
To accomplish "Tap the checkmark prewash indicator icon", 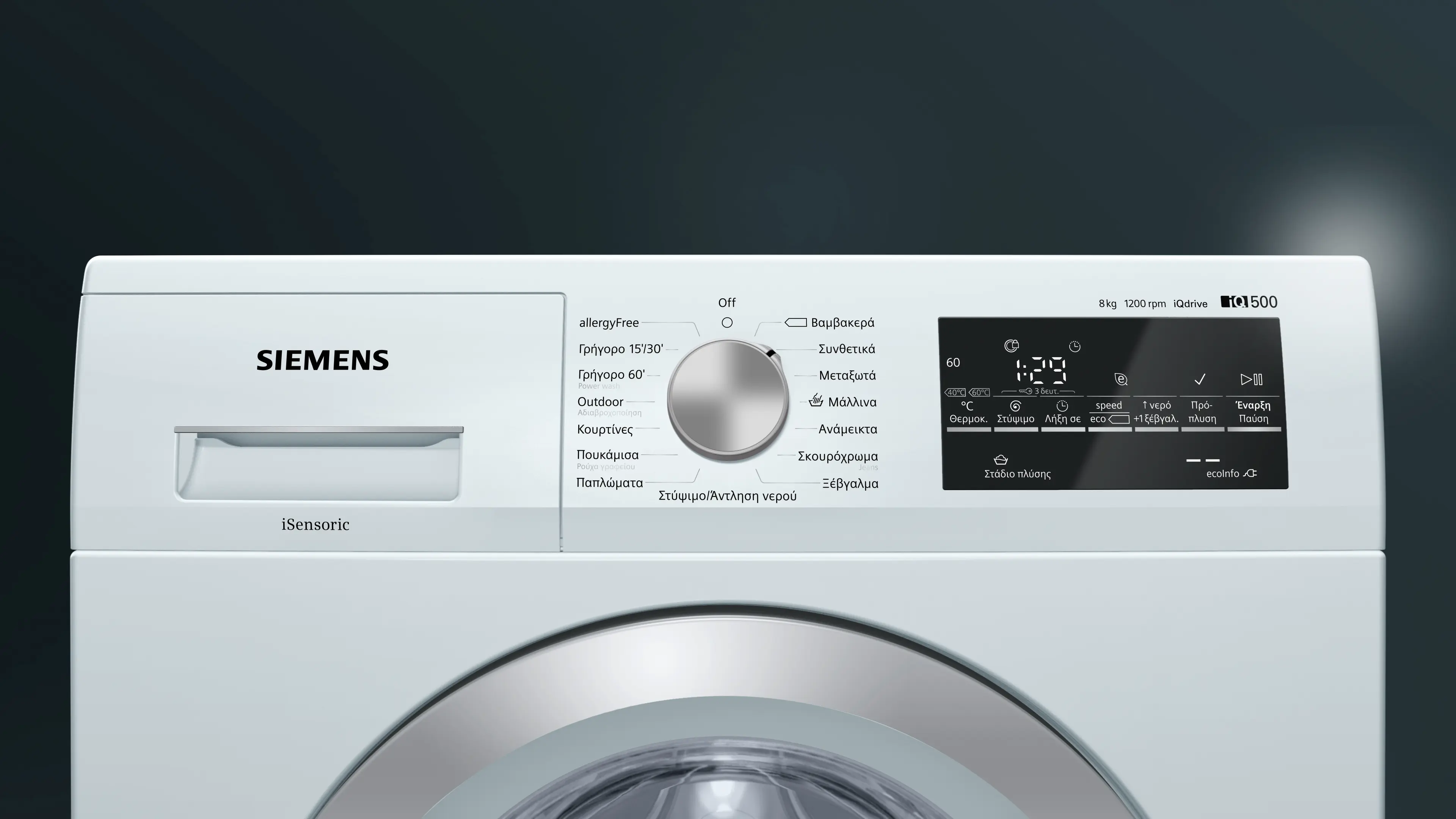I will [x=1199, y=379].
